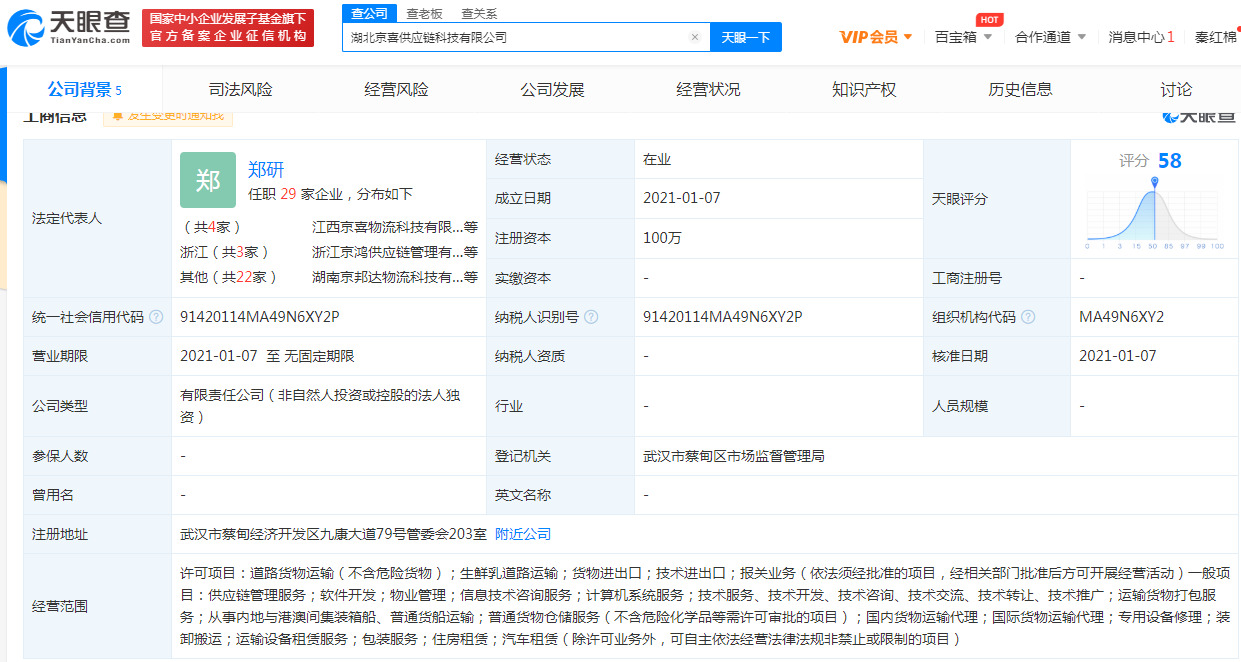
Task: Click 武汉市蔡甸区市场监督管理局 registration authority
Action: click(734, 456)
